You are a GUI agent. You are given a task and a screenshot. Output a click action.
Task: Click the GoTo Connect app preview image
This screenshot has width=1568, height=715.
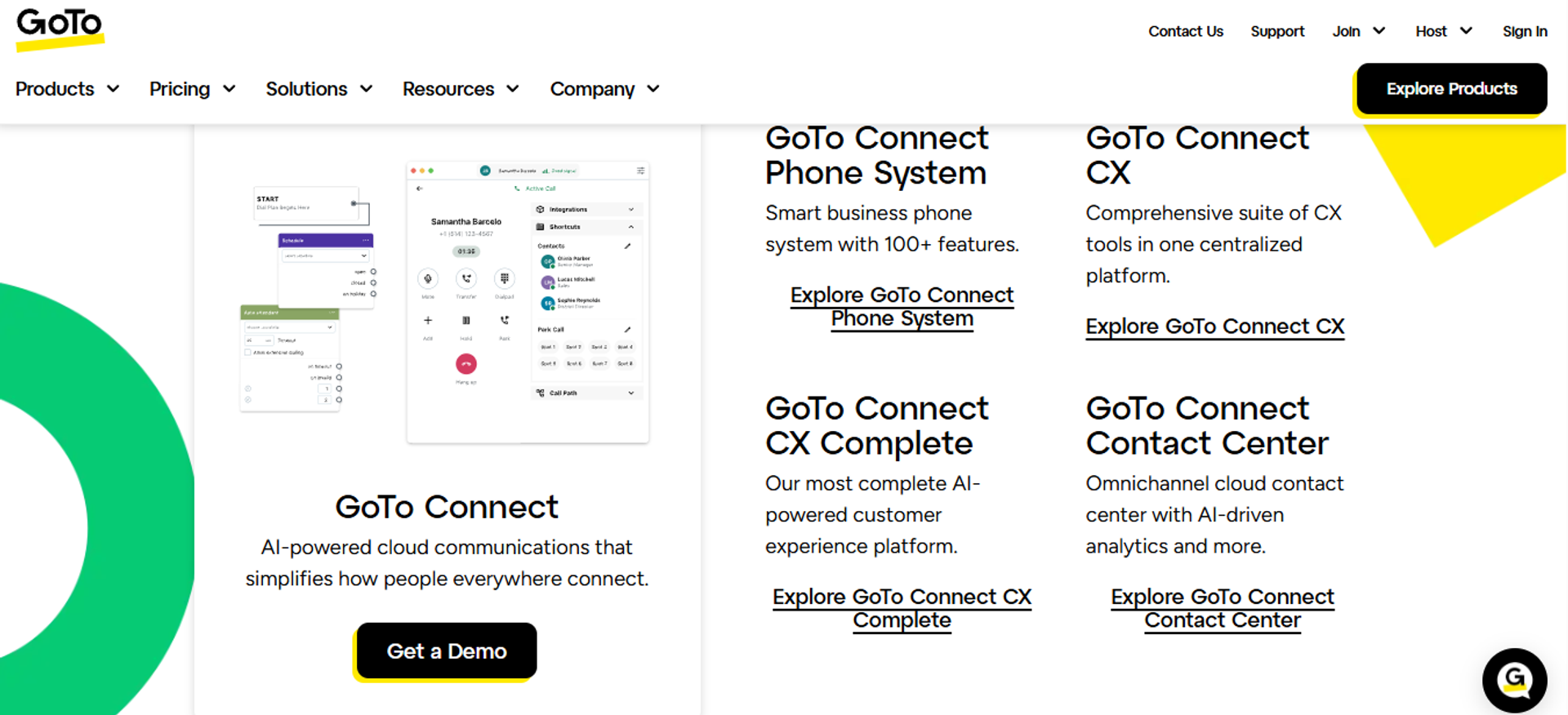[528, 303]
